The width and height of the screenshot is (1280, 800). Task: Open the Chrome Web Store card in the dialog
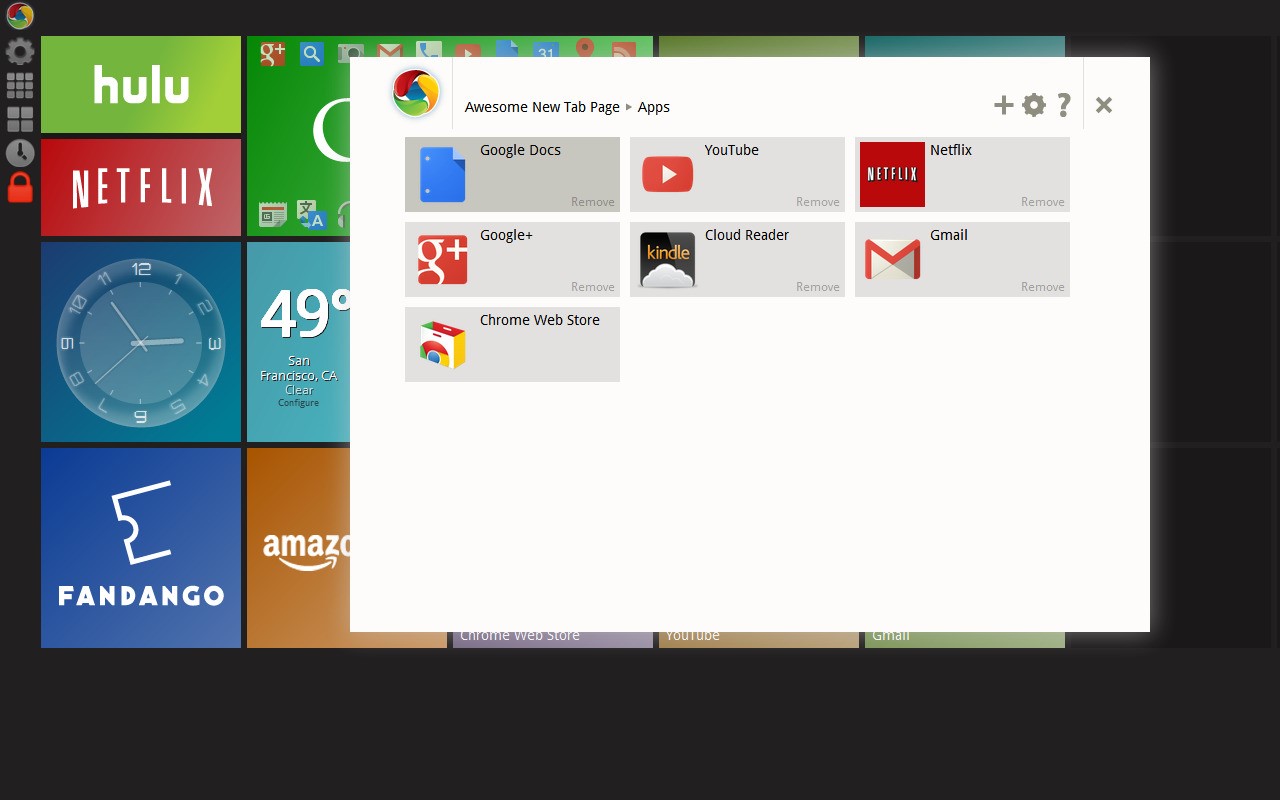click(512, 344)
